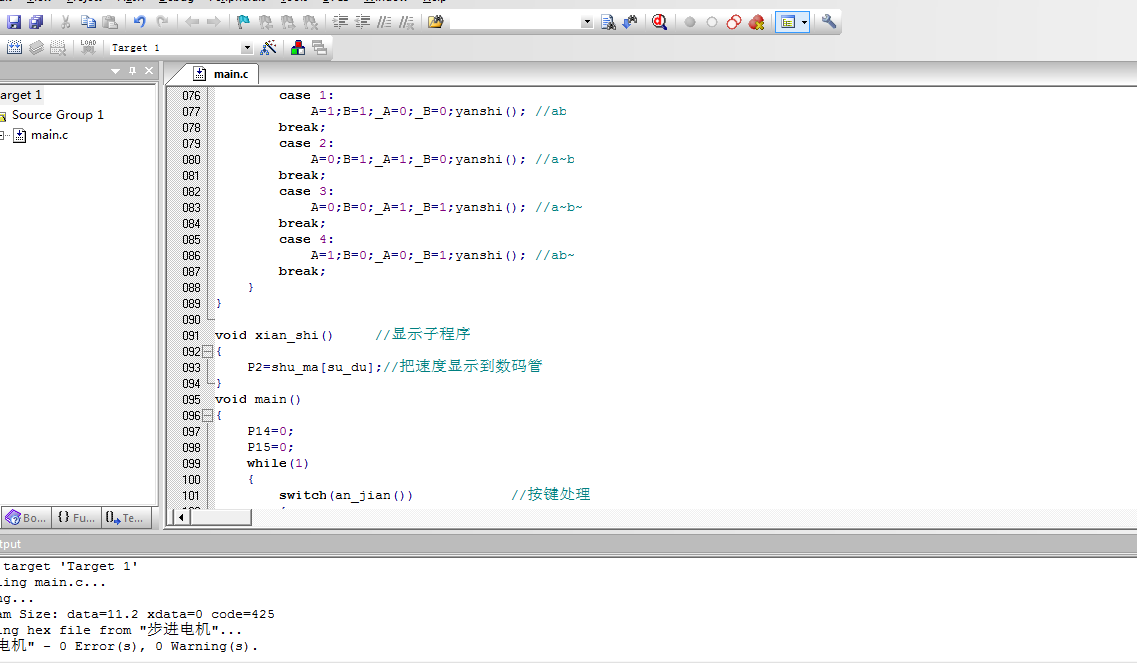Switch to the Functions panel tab
The image size is (1137, 663).
76,517
